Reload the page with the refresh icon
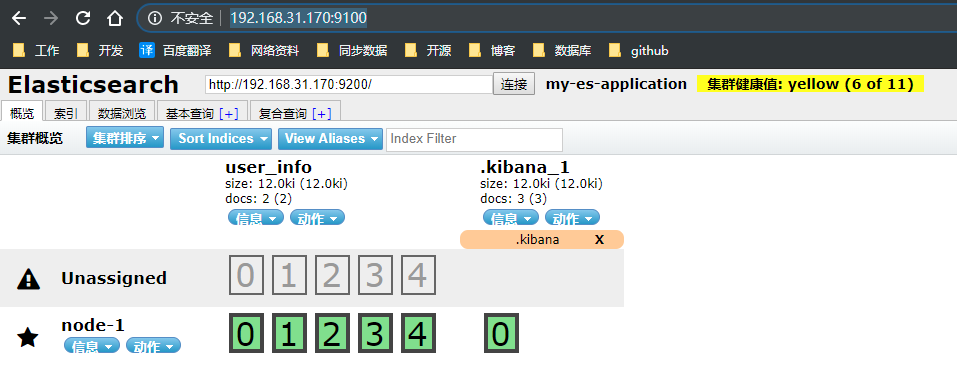 point(83,18)
